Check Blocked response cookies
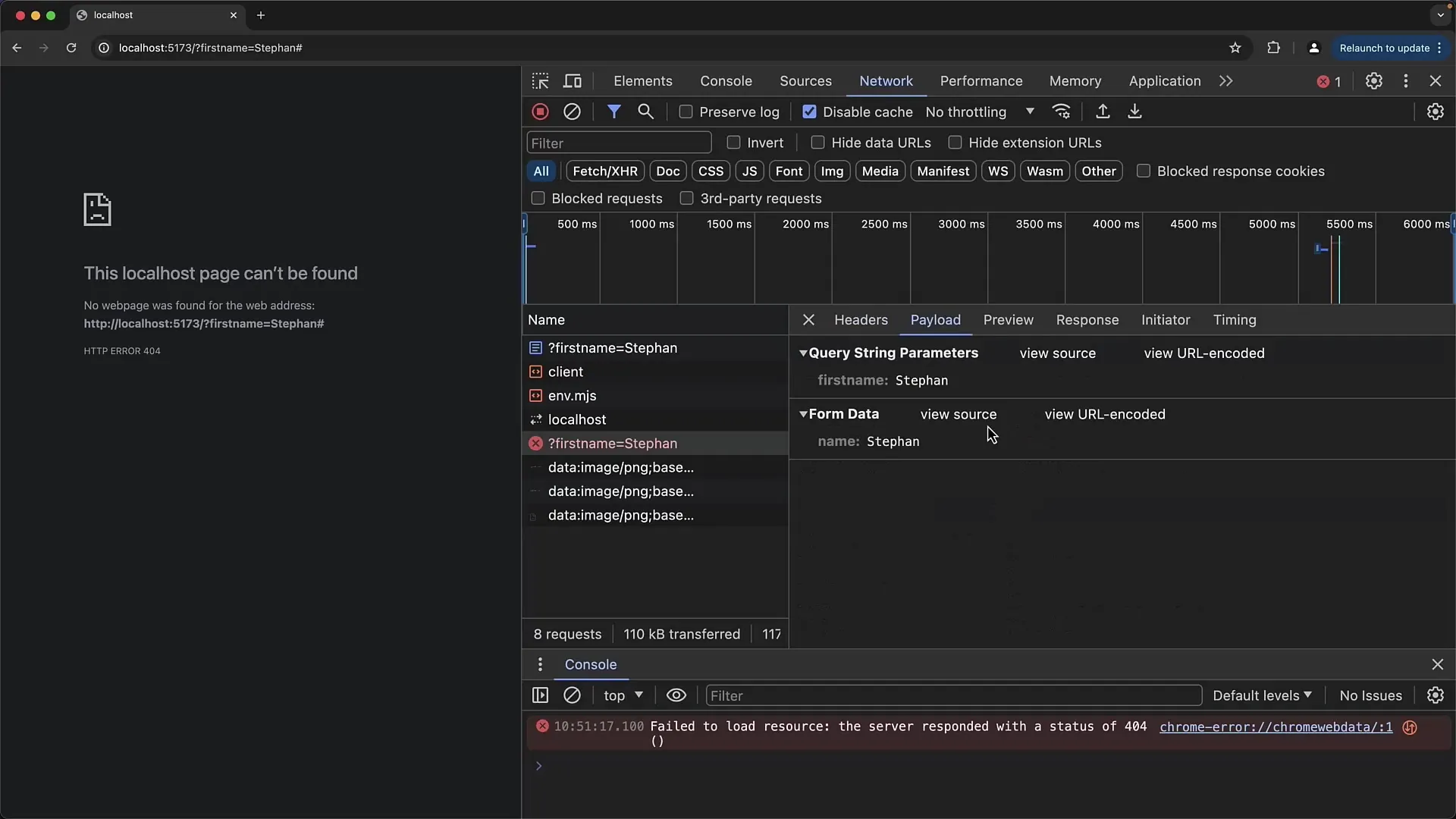Image resolution: width=1456 pixels, height=819 pixels. (1144, 171)
